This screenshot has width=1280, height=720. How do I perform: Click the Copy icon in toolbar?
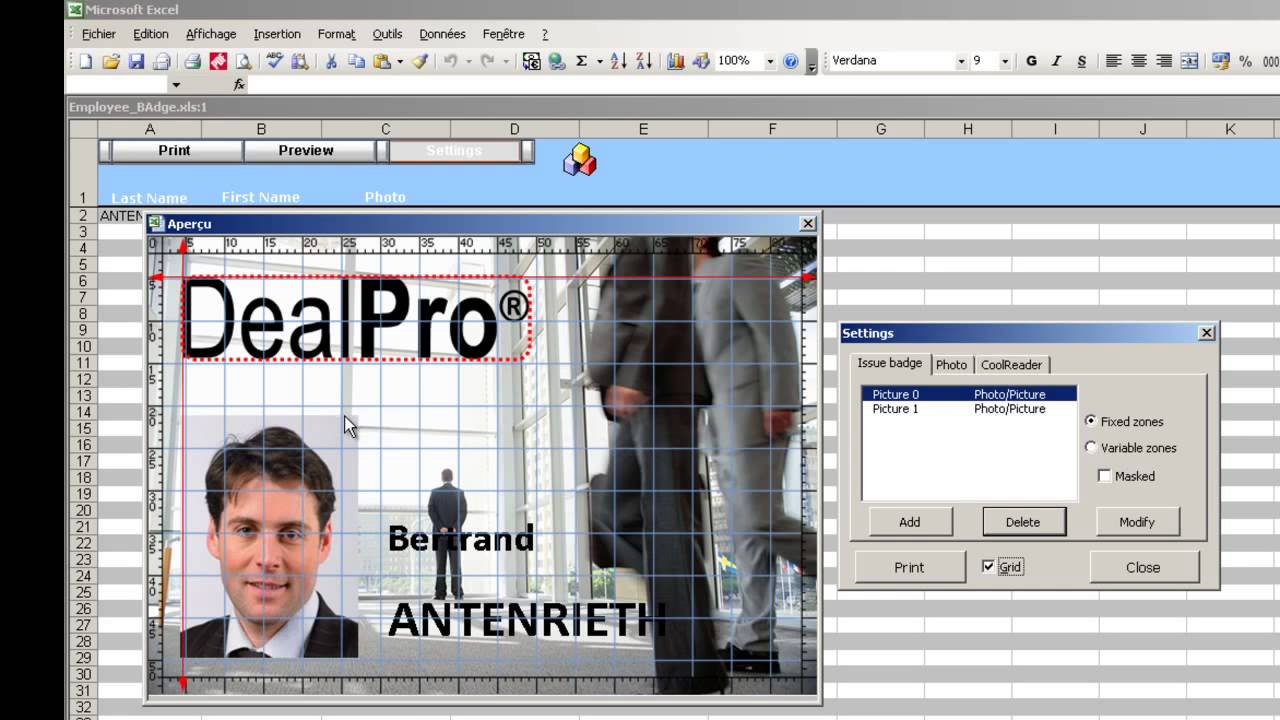click(x=356, y=61)
